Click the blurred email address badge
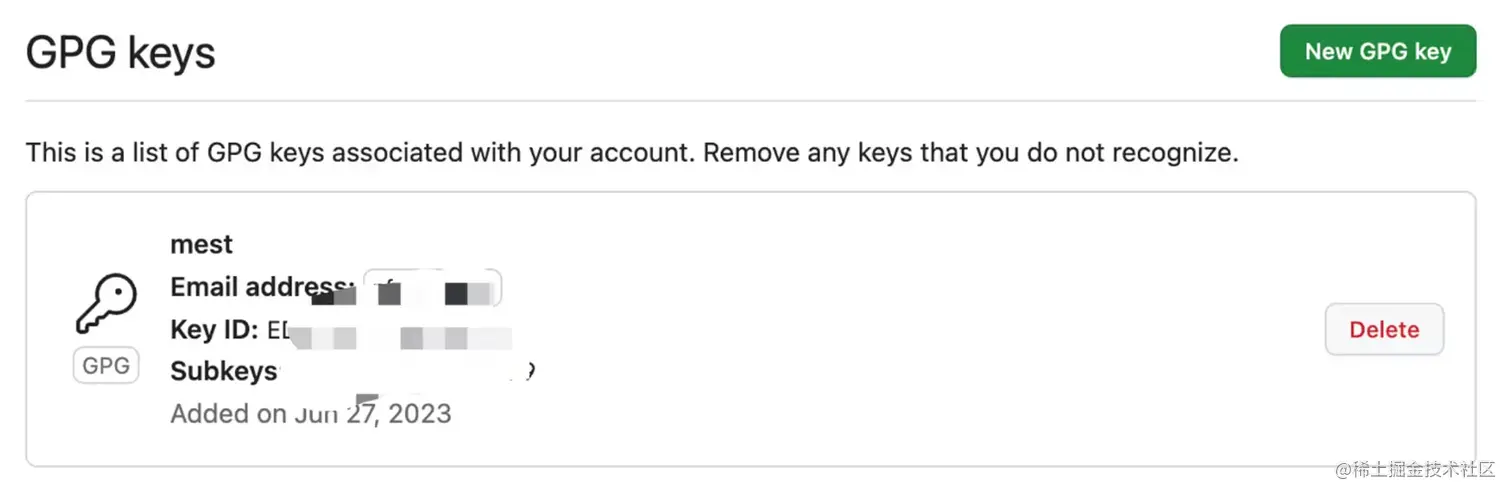This screenshot has width=1512, height=496. point(431,289)
